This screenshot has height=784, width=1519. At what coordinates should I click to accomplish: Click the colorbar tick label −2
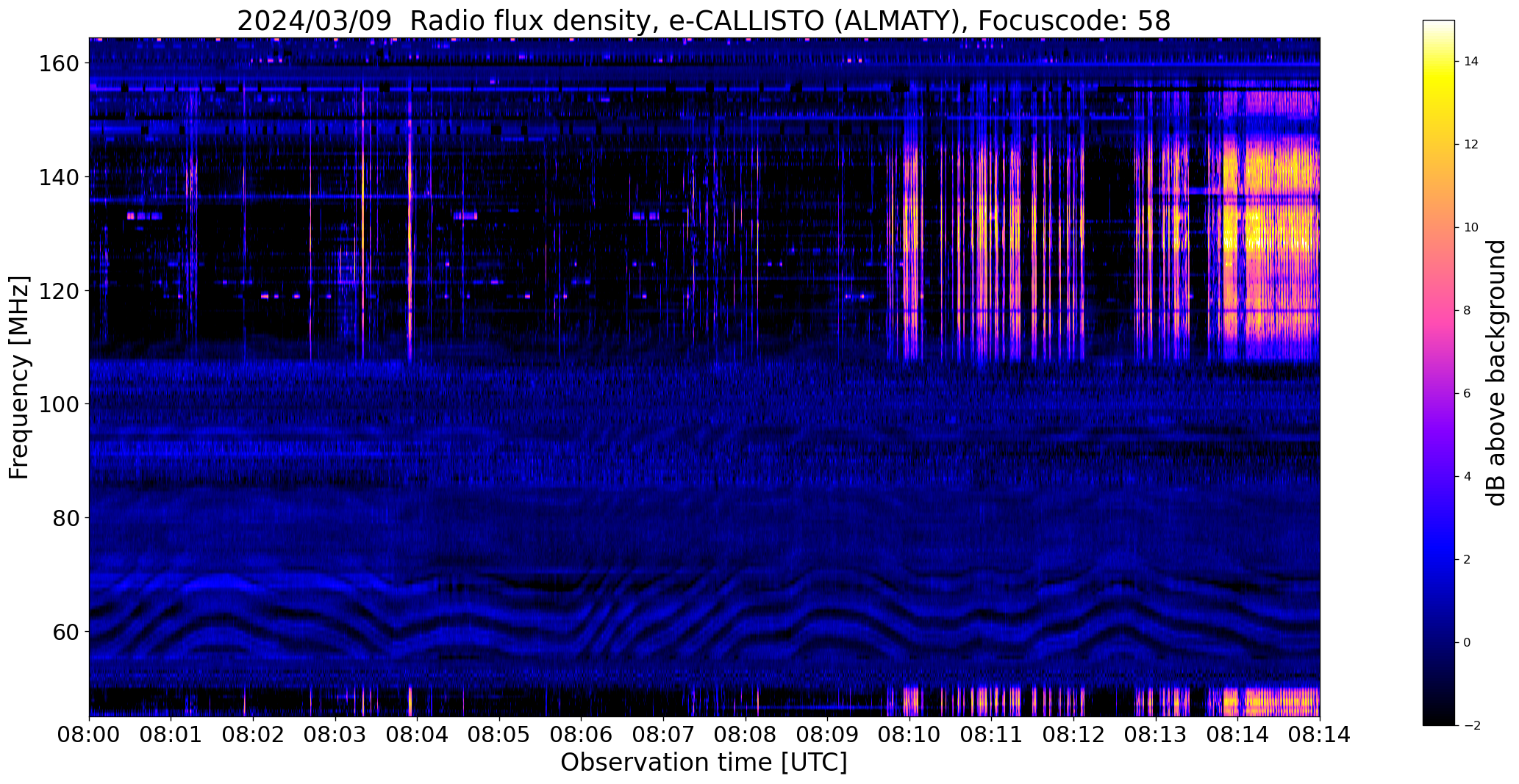coord(1471,726)
